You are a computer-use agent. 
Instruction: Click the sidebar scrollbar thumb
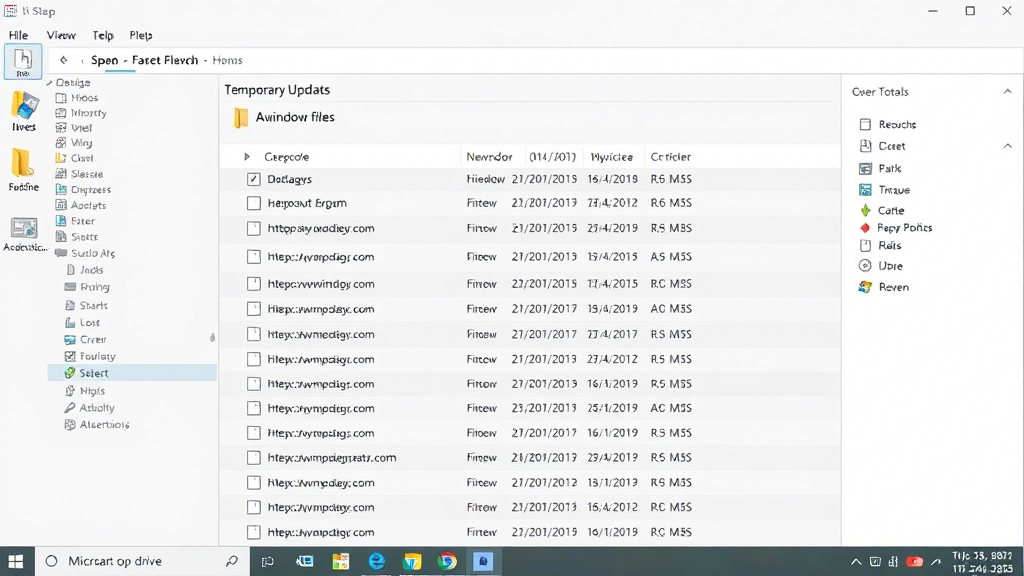point(212,338)
